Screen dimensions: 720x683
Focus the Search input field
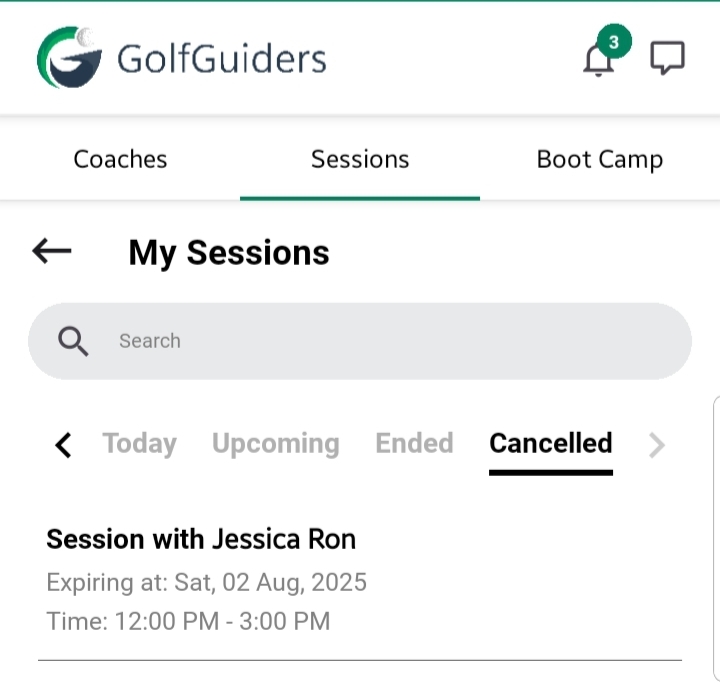380,341
